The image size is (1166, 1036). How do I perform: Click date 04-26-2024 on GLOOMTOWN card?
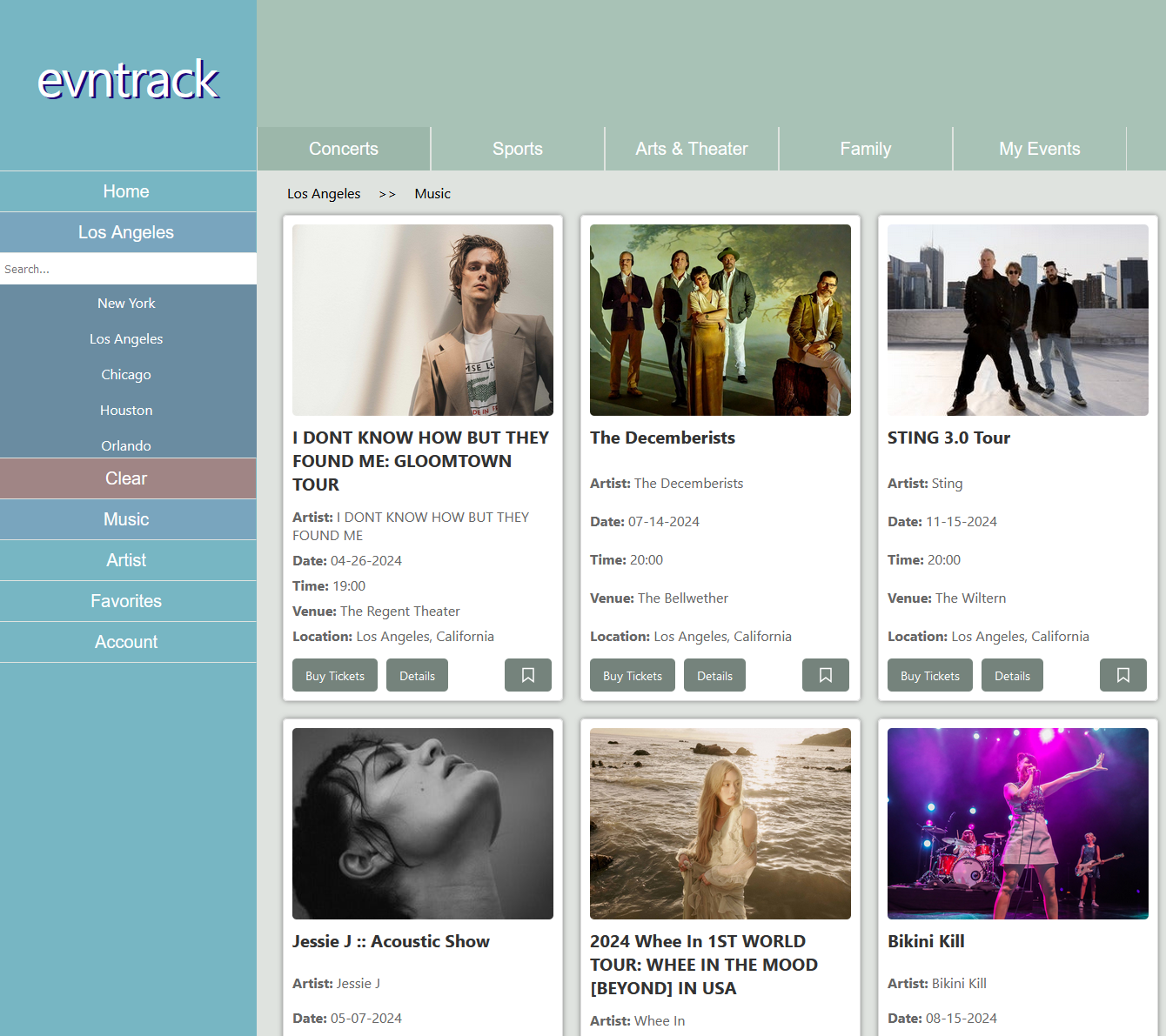(x=366, y=561)
